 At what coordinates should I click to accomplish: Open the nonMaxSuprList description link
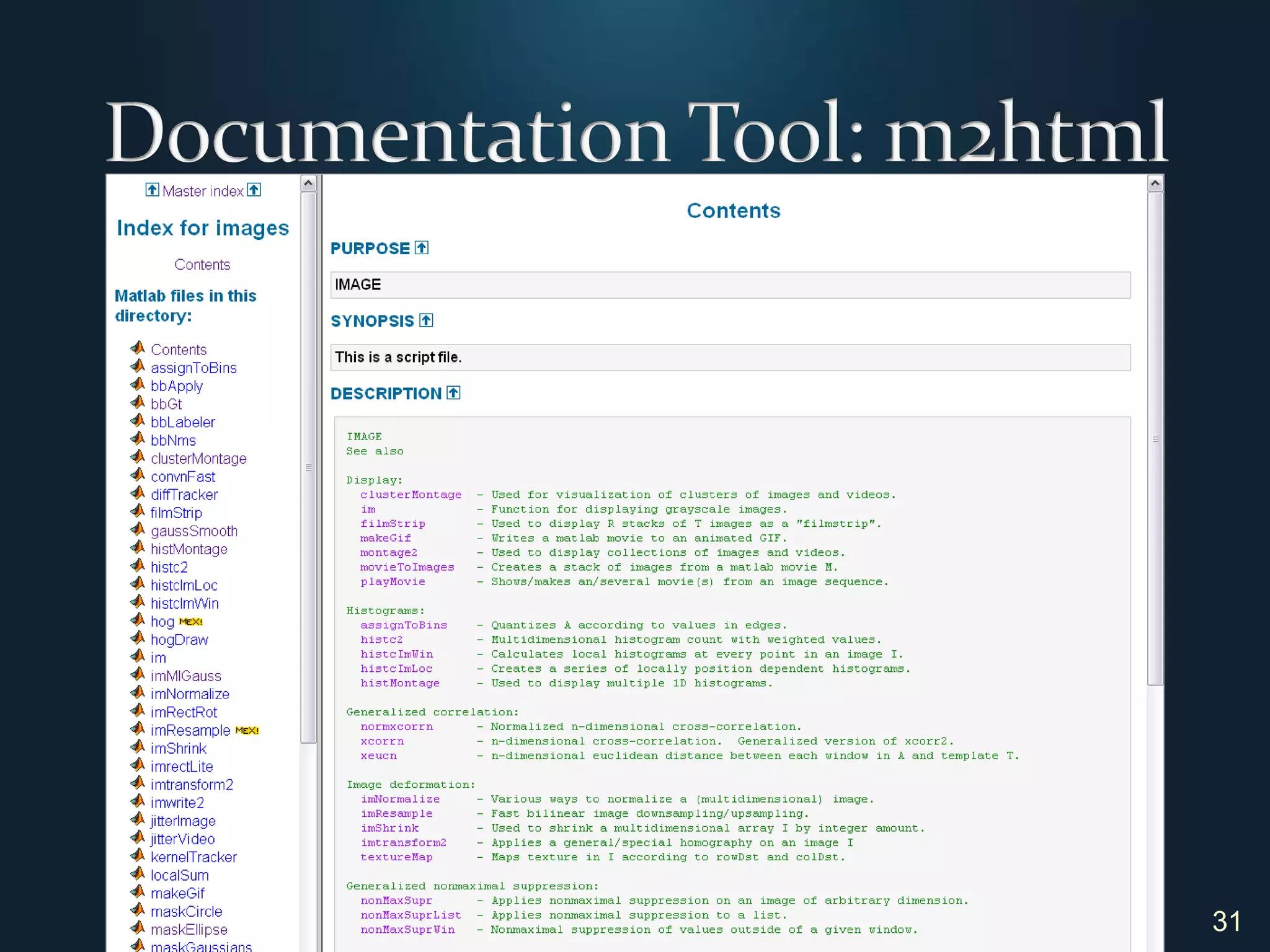[x=411, y=915]
